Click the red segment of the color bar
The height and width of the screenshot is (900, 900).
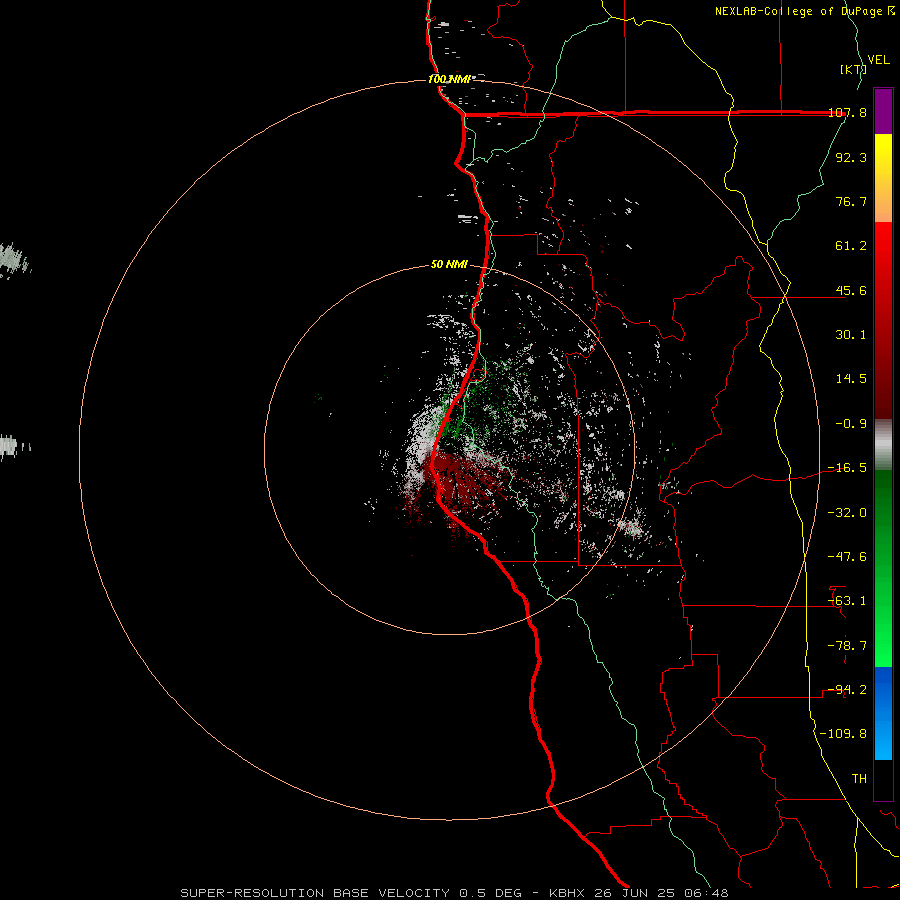pos(883,320)
